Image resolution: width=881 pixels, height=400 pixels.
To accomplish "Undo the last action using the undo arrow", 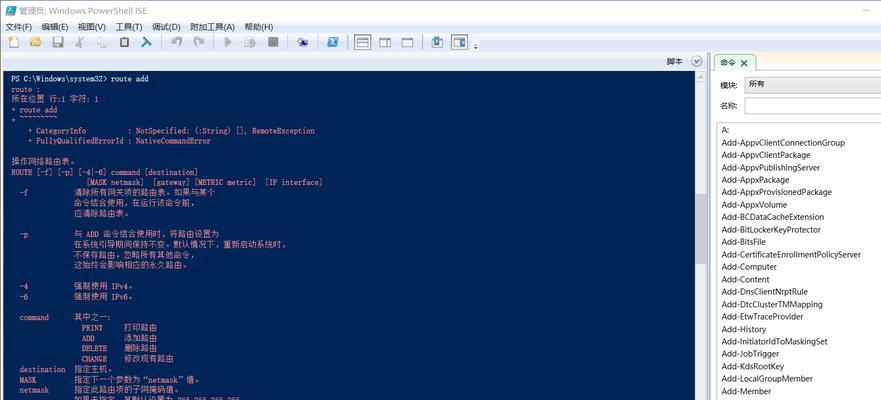I will [x=176, y=42].
